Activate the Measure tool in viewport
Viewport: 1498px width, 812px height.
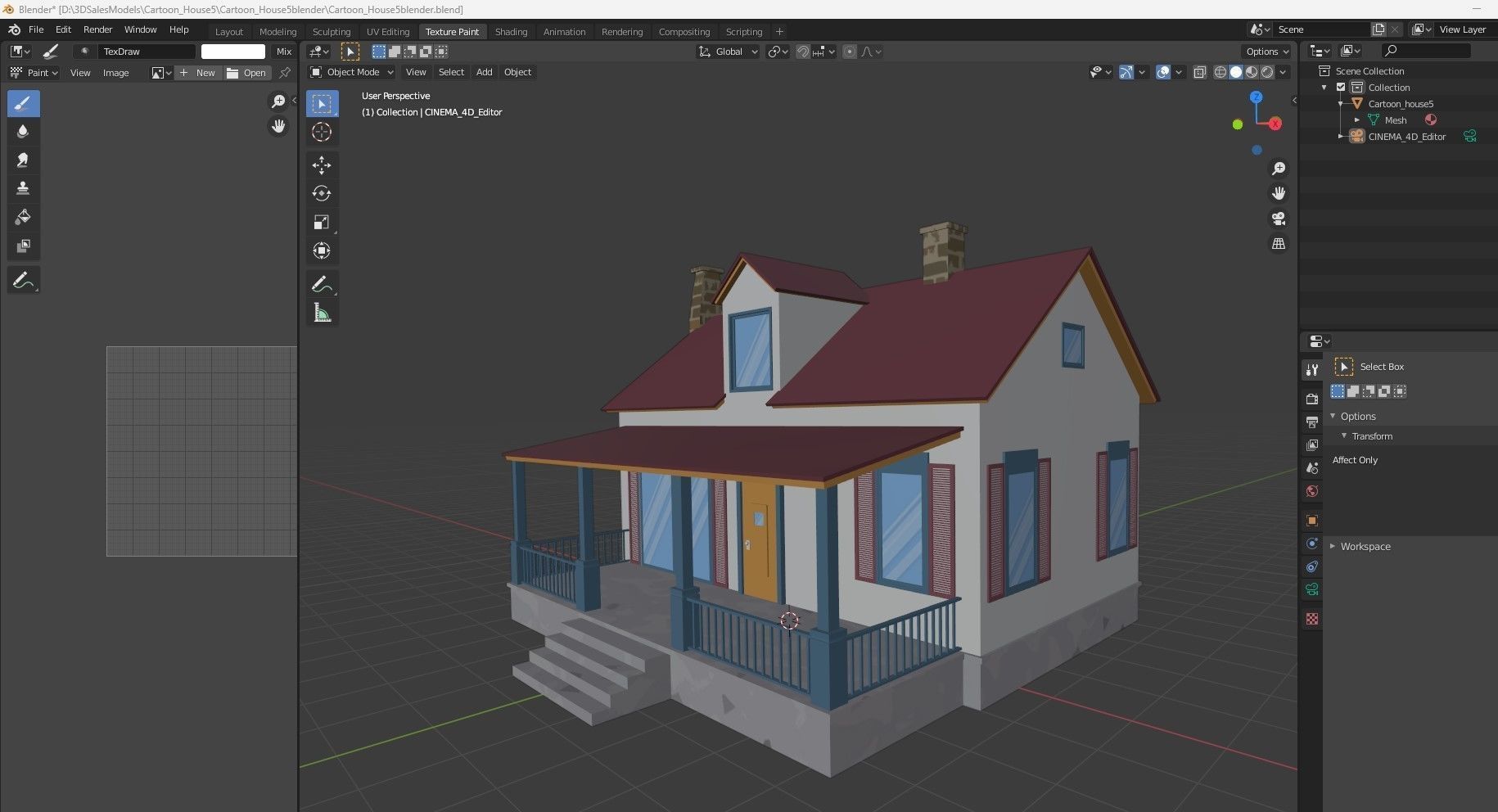coord(322,313)
